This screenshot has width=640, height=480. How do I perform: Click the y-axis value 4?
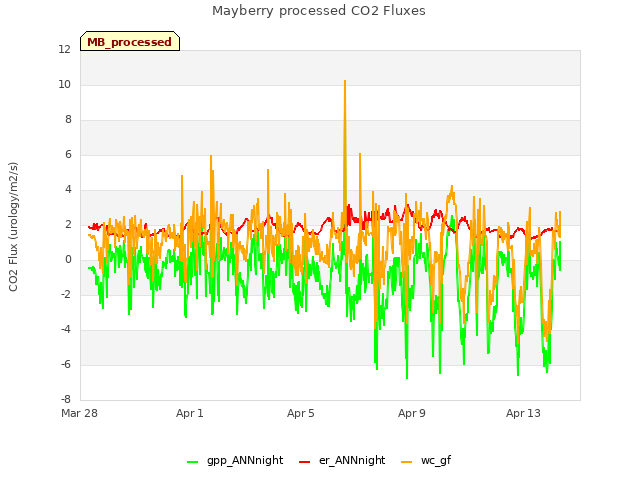(x=68, y=190)
